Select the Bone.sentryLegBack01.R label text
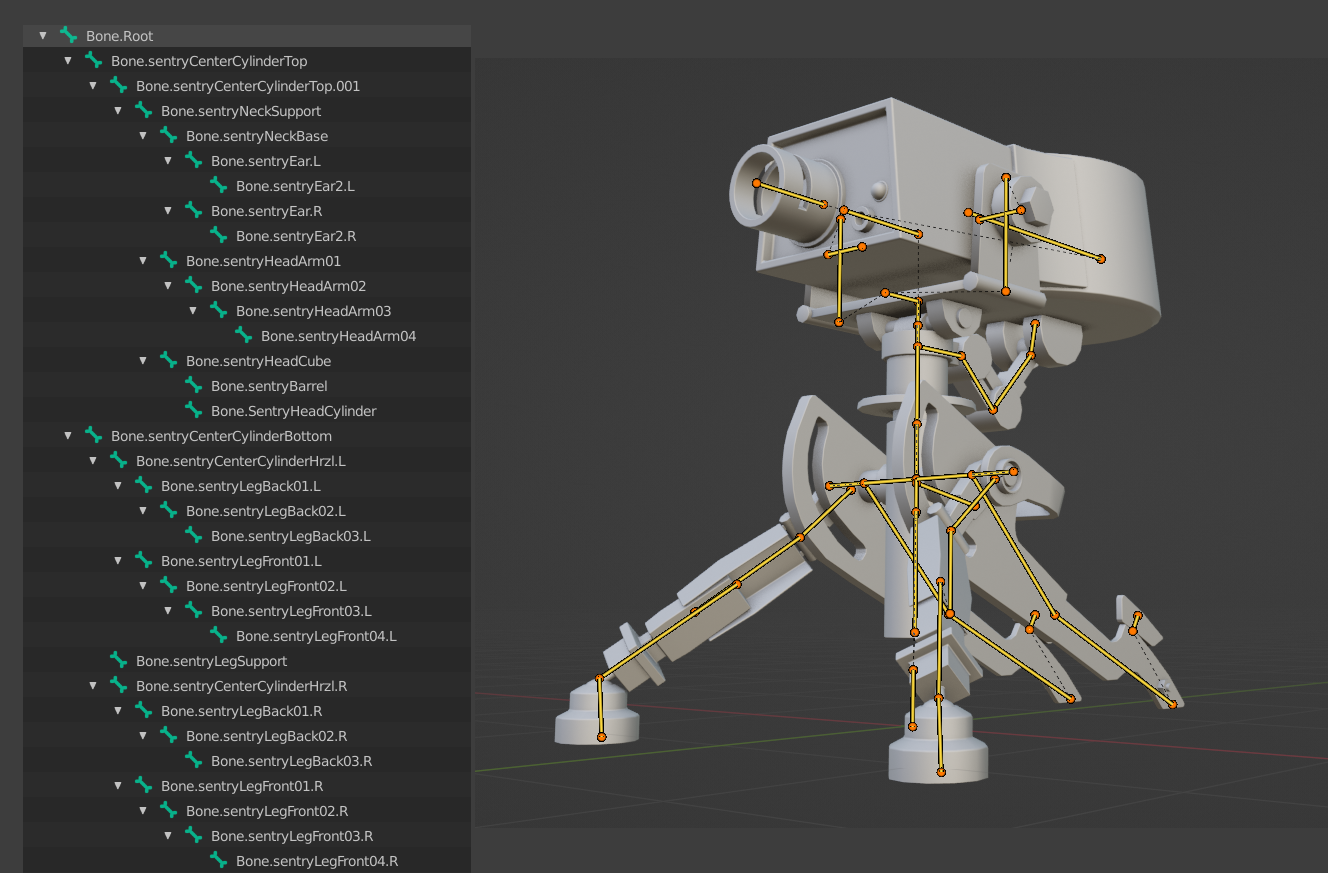Image resolution: width=1328 pixels, height=873 pixels. coord(242,711)
